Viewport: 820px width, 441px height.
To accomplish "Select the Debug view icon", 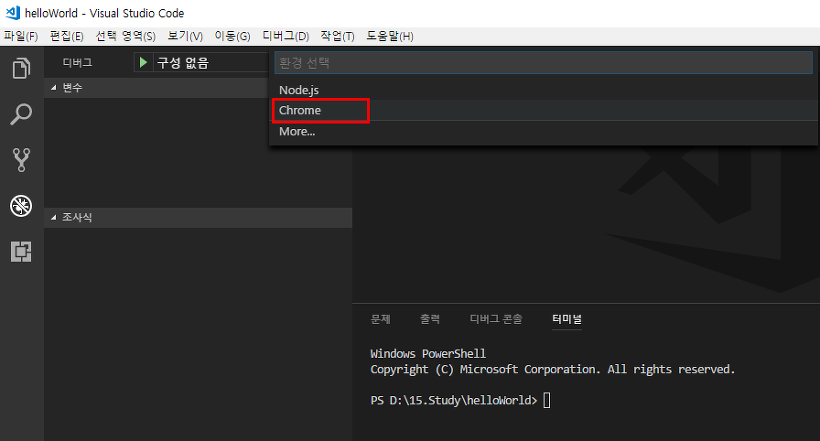I will point(21,206).
